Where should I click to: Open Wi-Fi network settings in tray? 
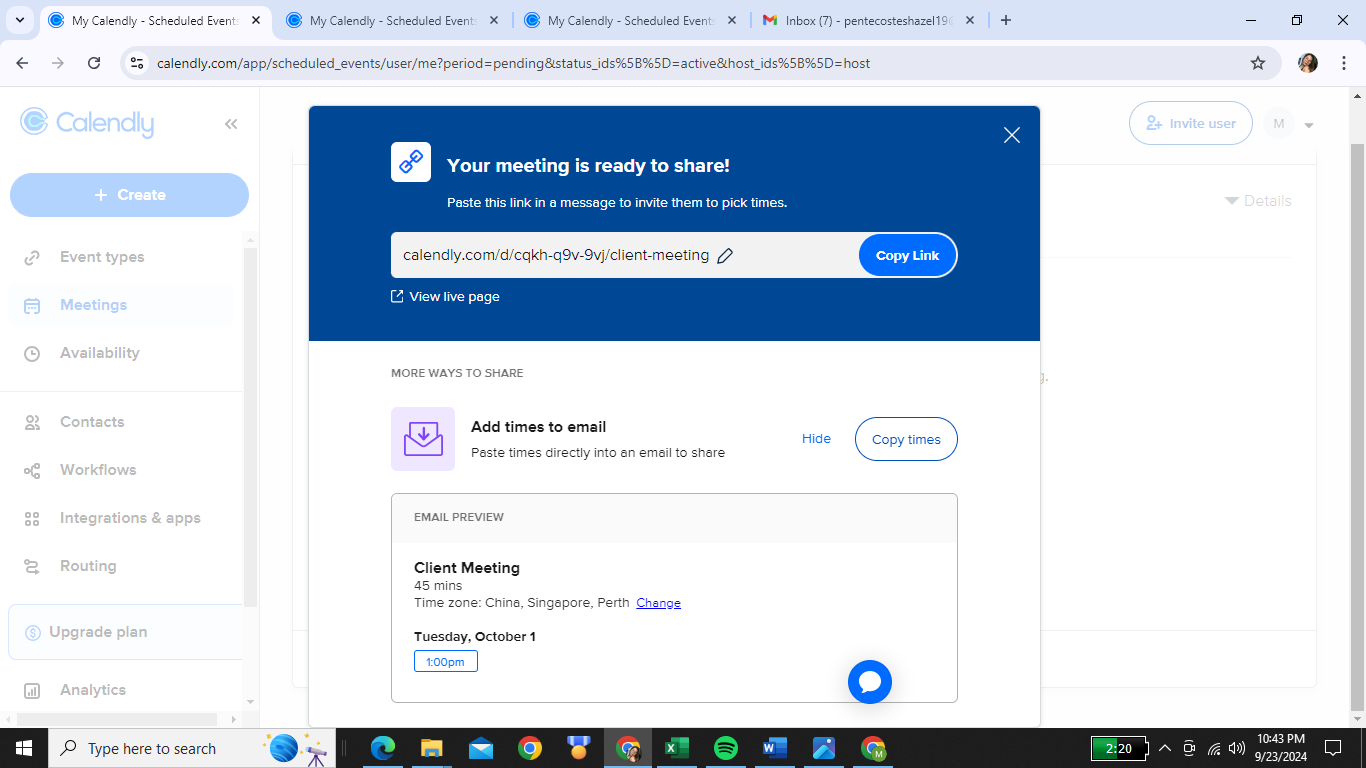1214,748
